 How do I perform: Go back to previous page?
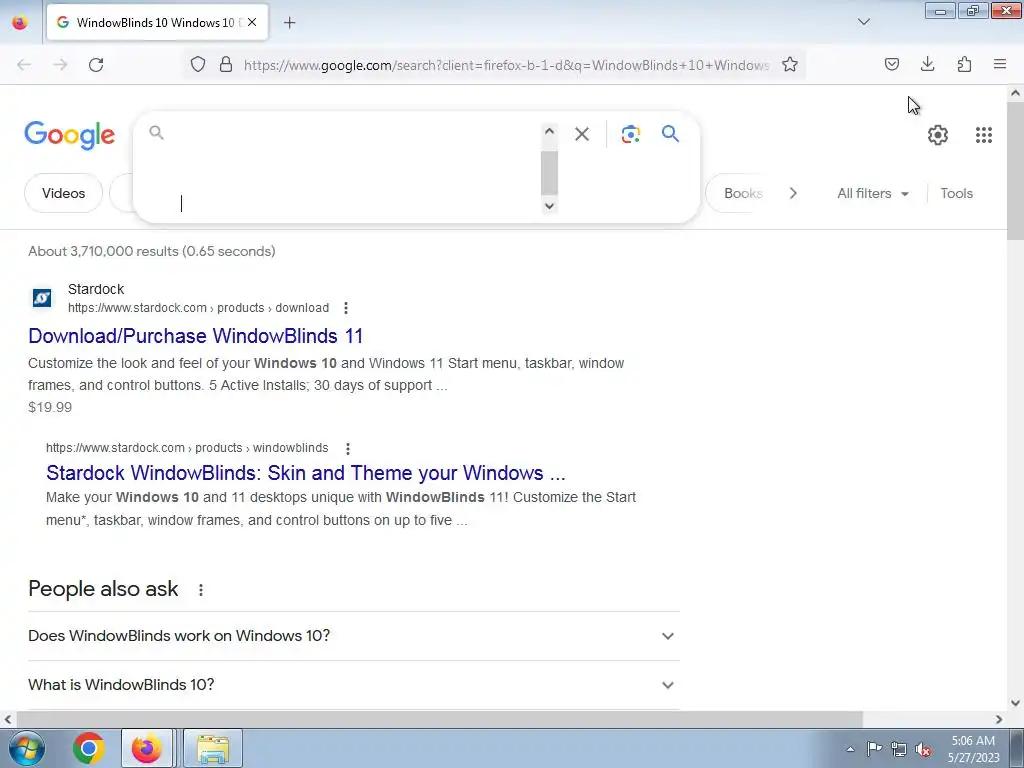click(x=24, y=65)
